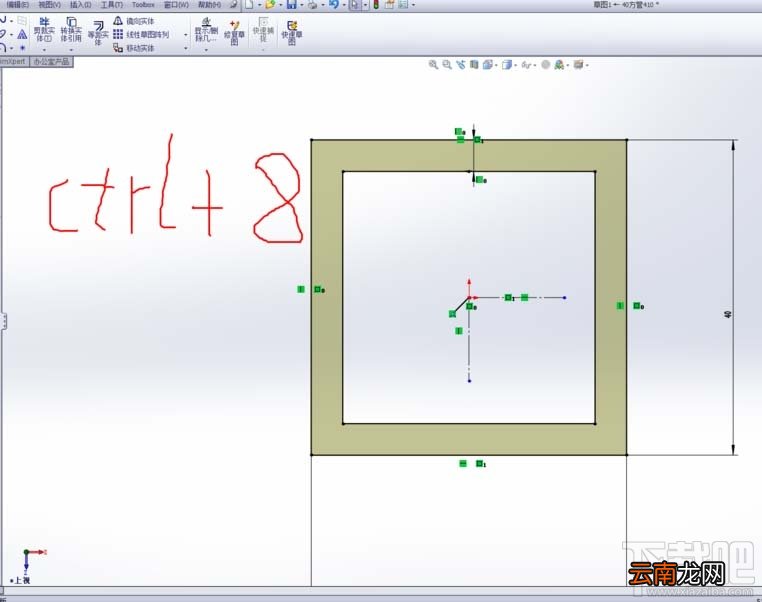Expand dropdown below 剪裁实体
The width and height of the screenshot is (762, 602).
click(x=44, y=50)
